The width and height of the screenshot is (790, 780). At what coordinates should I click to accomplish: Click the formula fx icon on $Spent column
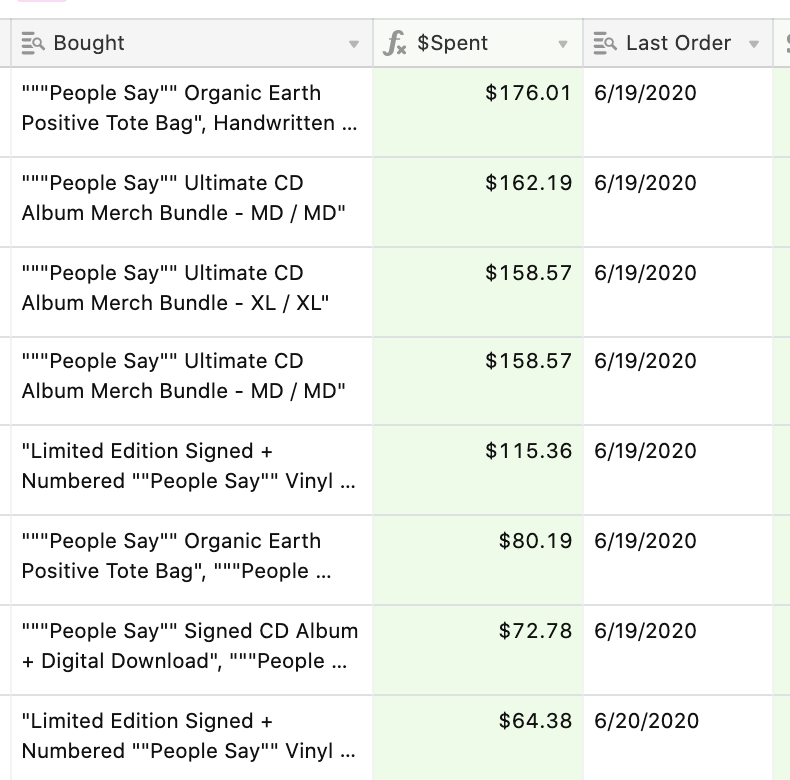tap(394, 43)
